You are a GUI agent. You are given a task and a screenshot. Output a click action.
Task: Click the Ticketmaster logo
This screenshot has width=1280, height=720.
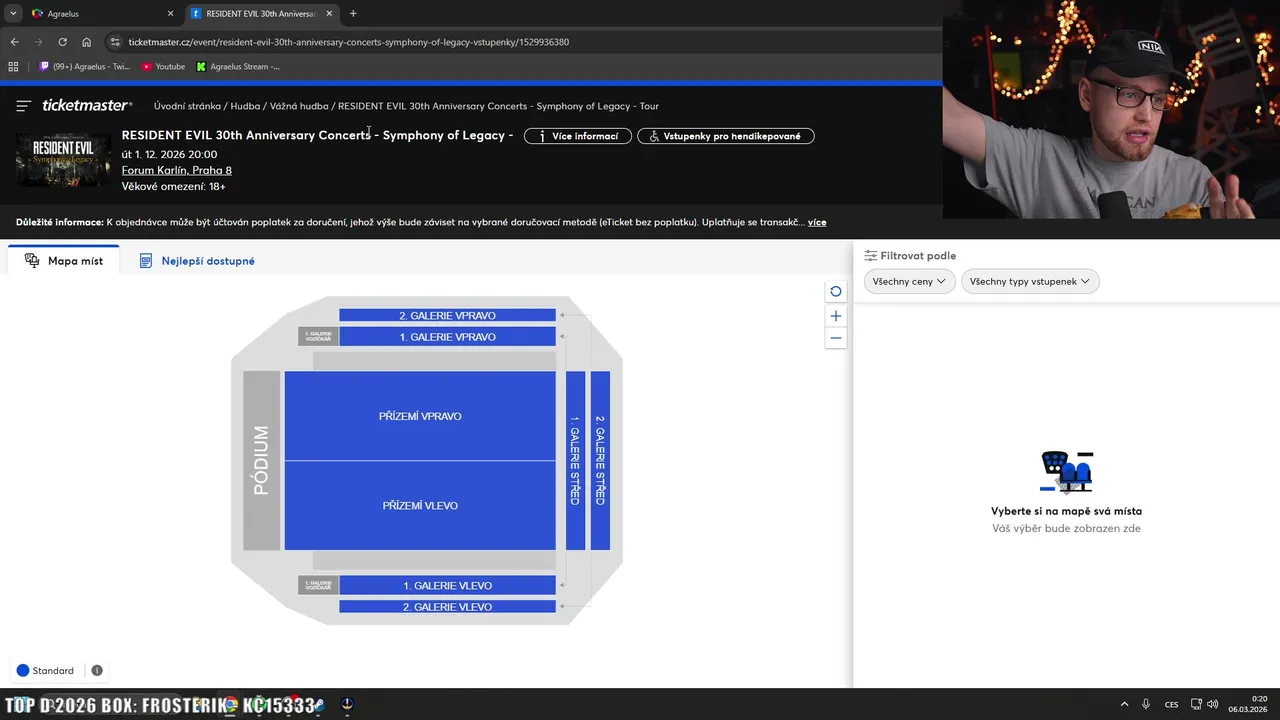[x=87, y=106]
